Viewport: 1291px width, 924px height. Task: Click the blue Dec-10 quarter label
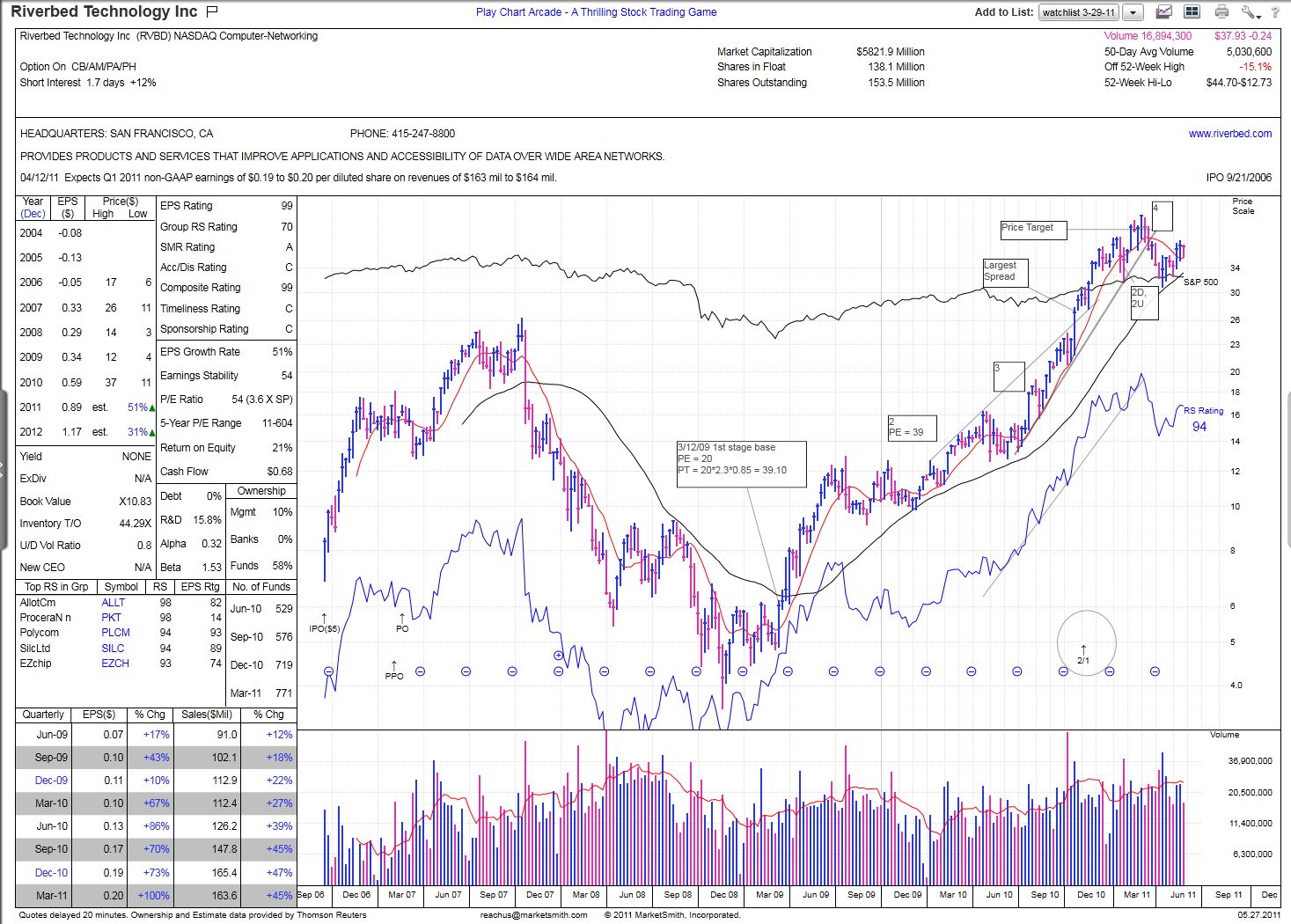tap(51, 873)
